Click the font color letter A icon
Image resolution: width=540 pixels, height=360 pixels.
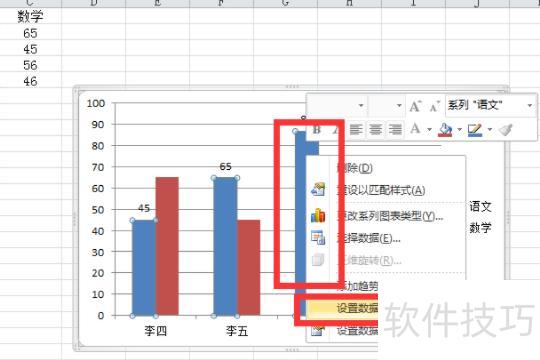point(415,129)
